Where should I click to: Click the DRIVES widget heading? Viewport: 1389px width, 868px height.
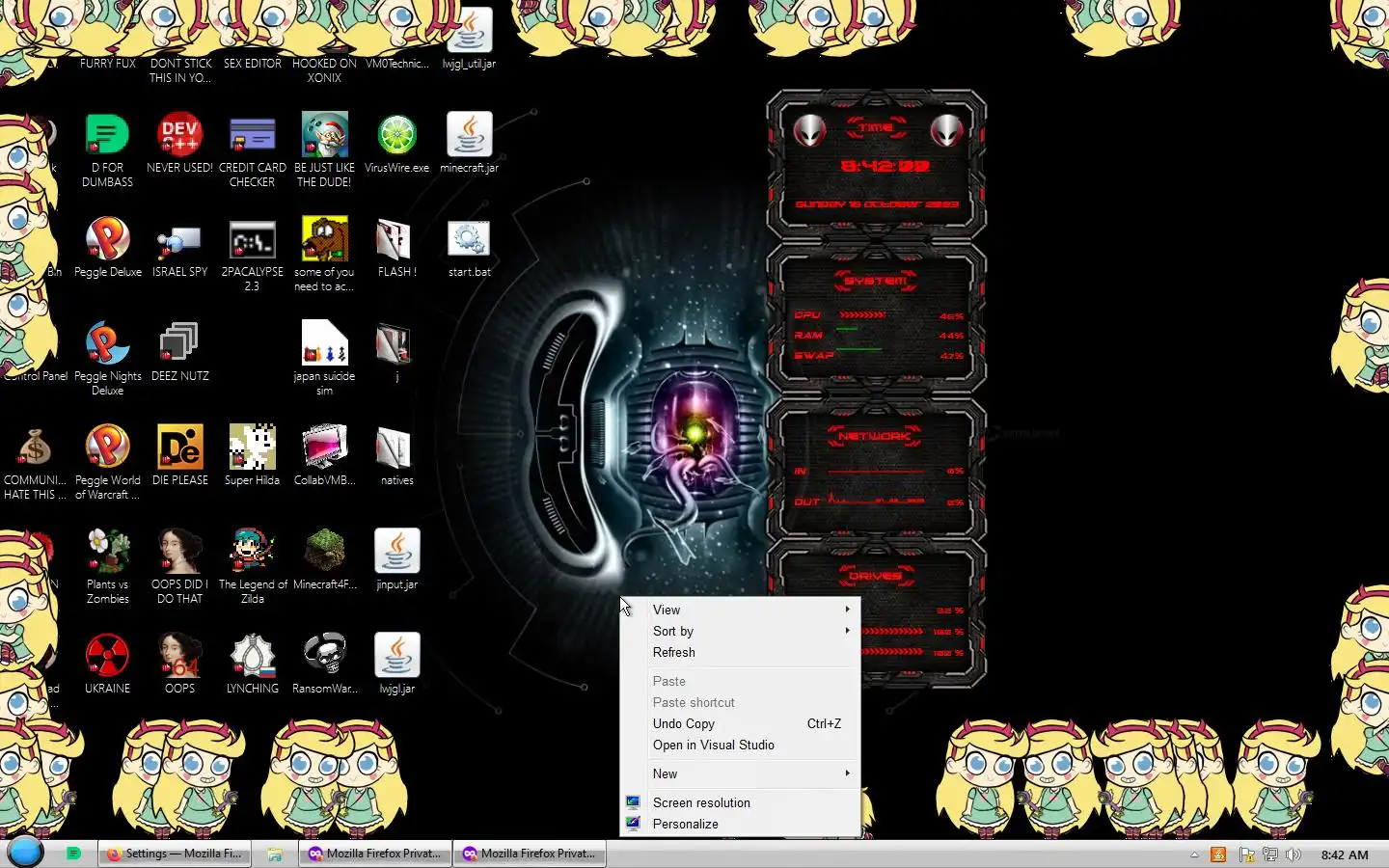tap(875, 576)
